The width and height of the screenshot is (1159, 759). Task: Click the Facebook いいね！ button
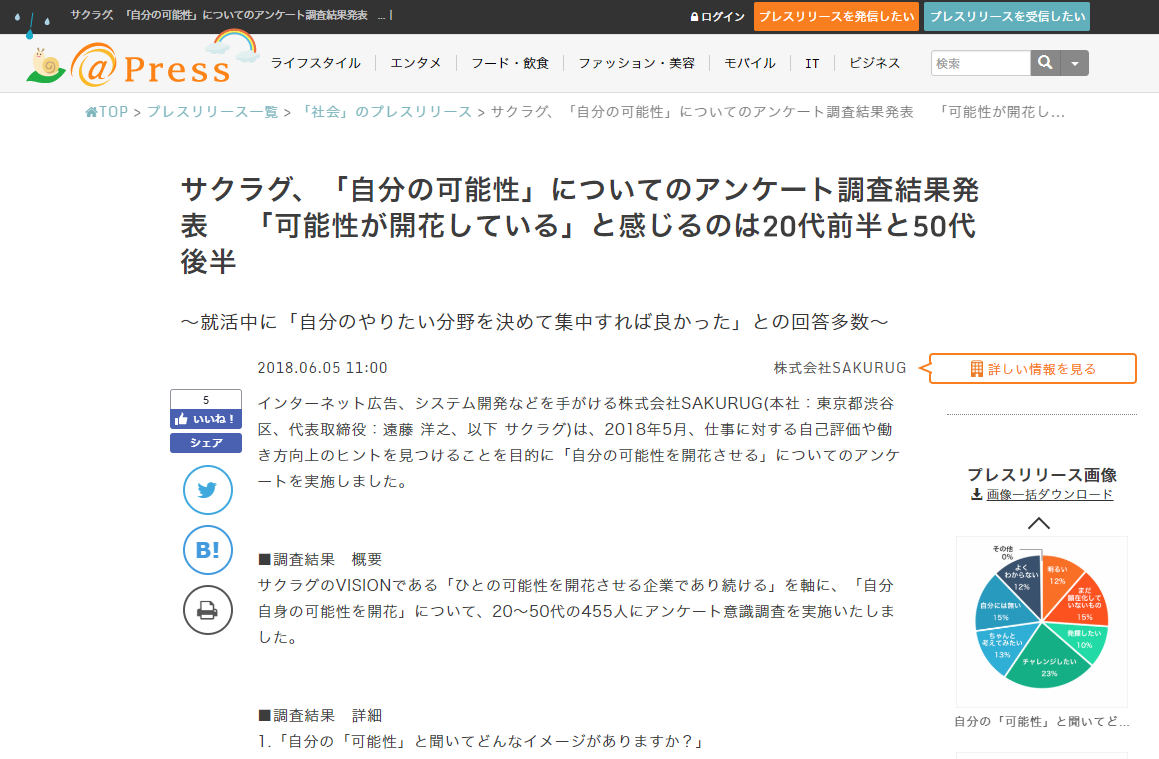(x=206, y=419)
